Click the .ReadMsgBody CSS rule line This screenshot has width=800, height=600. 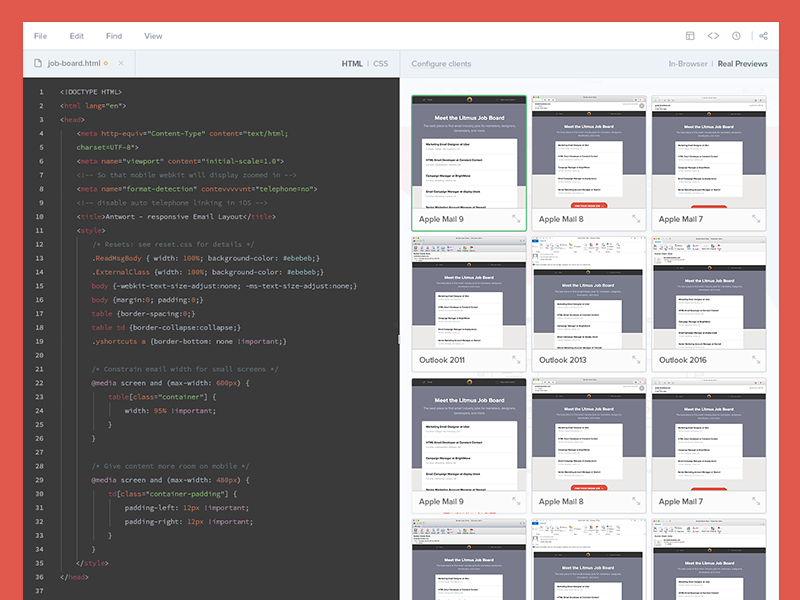click(x=206, y=258)
